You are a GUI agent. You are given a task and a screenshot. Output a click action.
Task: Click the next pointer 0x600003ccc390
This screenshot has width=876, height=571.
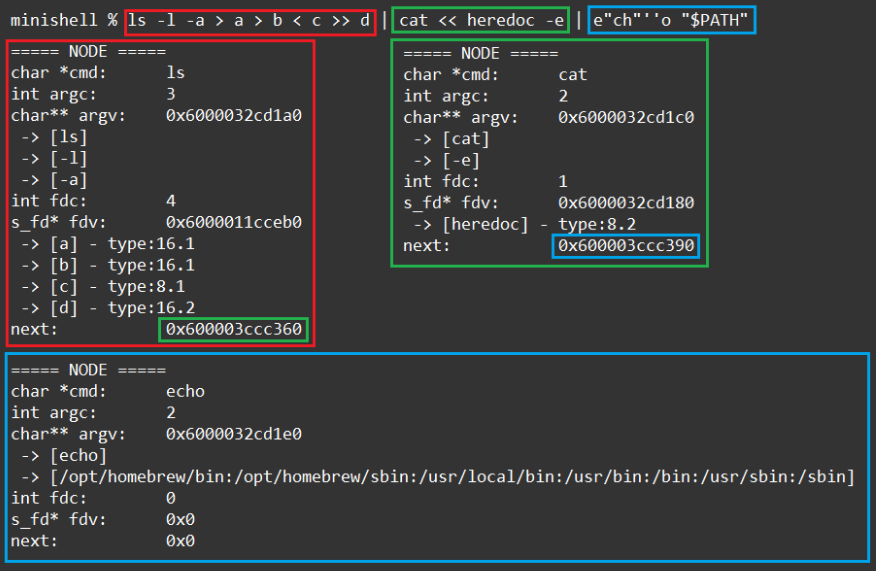(627, 246)
